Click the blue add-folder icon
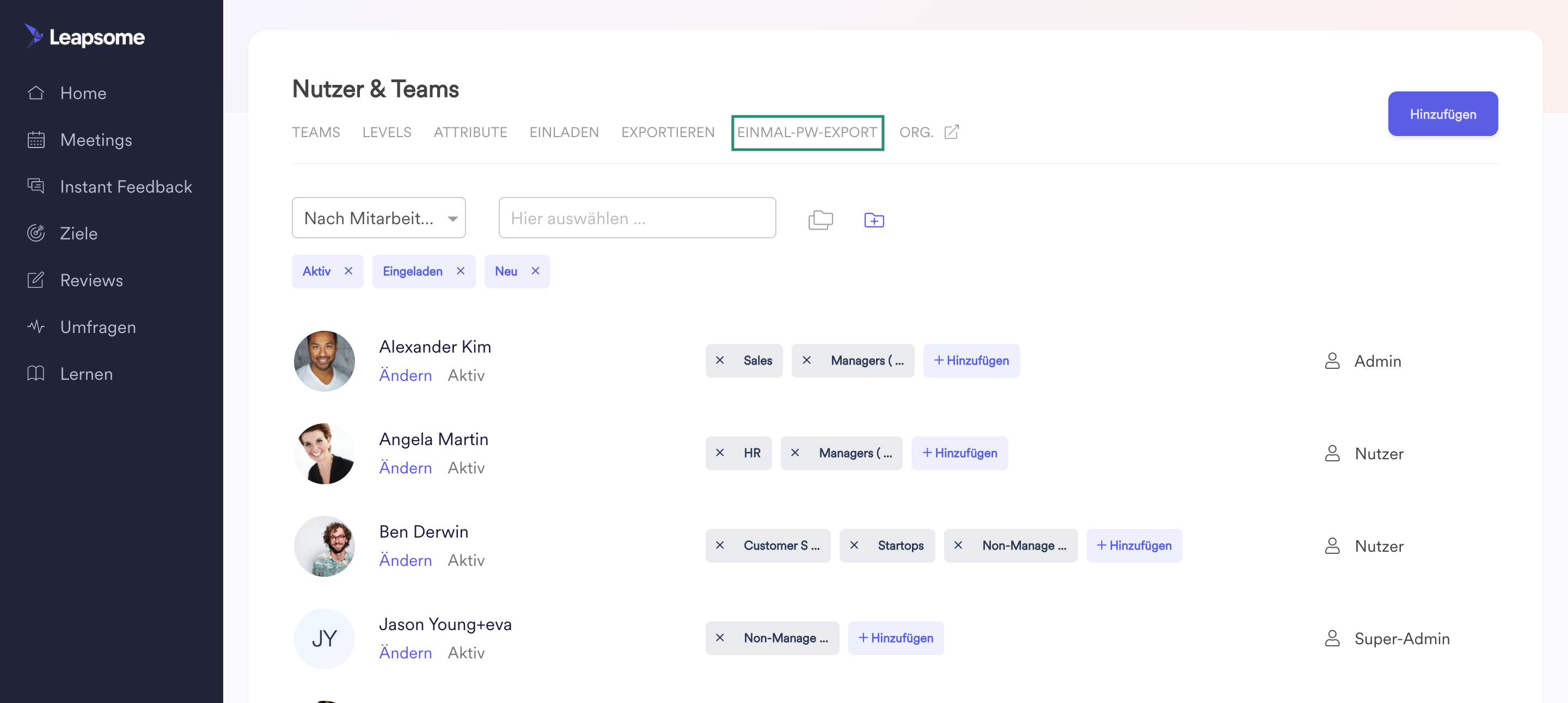Viewport: 1568px width, 703px height. click(874, 219)
